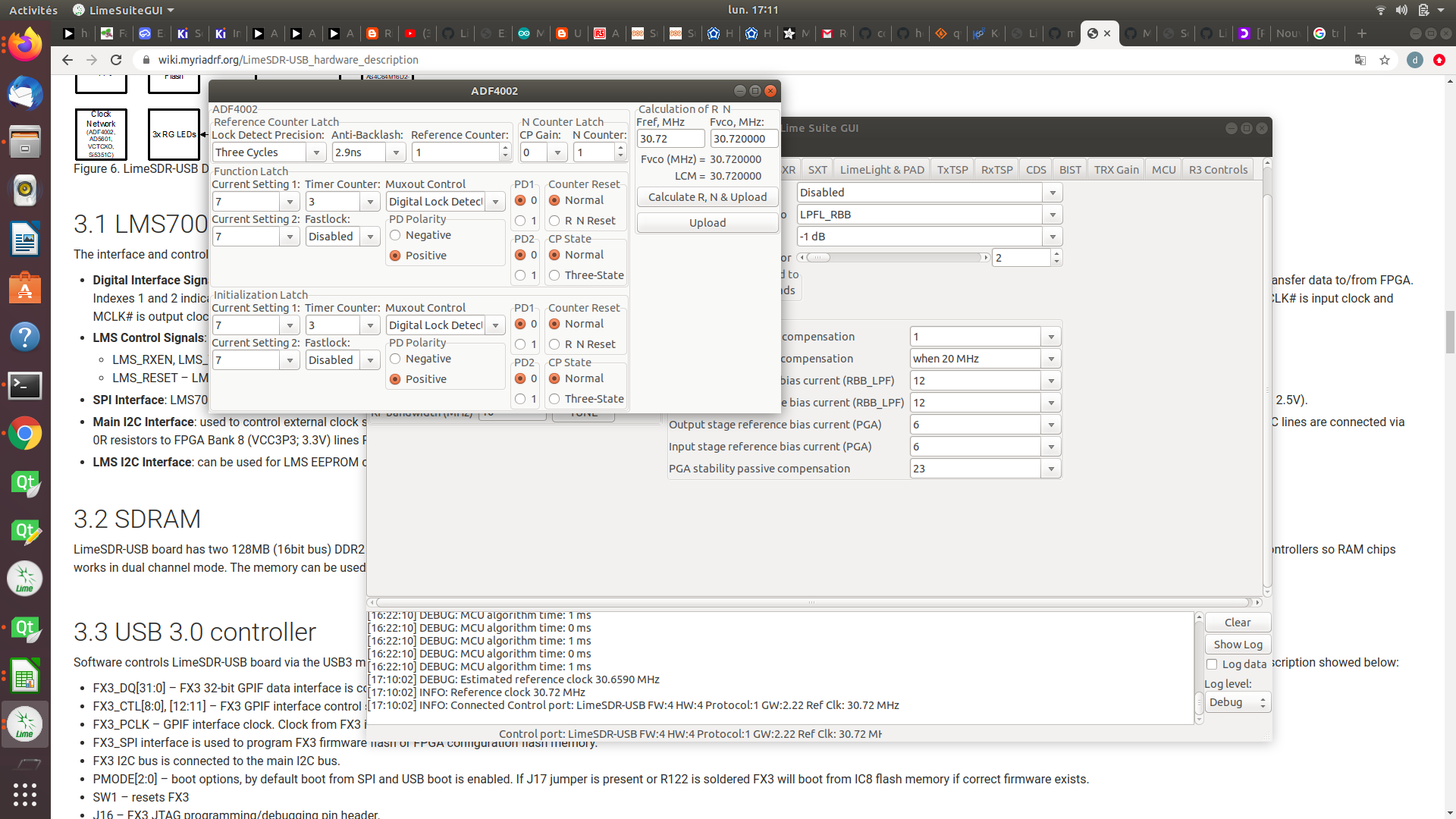The height and width of the screenshot is (819, 1456).
Task: Click Calculate R, N & Upload button
Action: click(x=707, y=197)
